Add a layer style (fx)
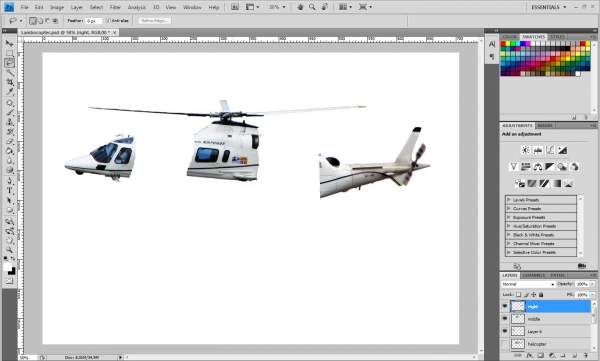This screenshot has width=600, height=361. tap(530, 356)
